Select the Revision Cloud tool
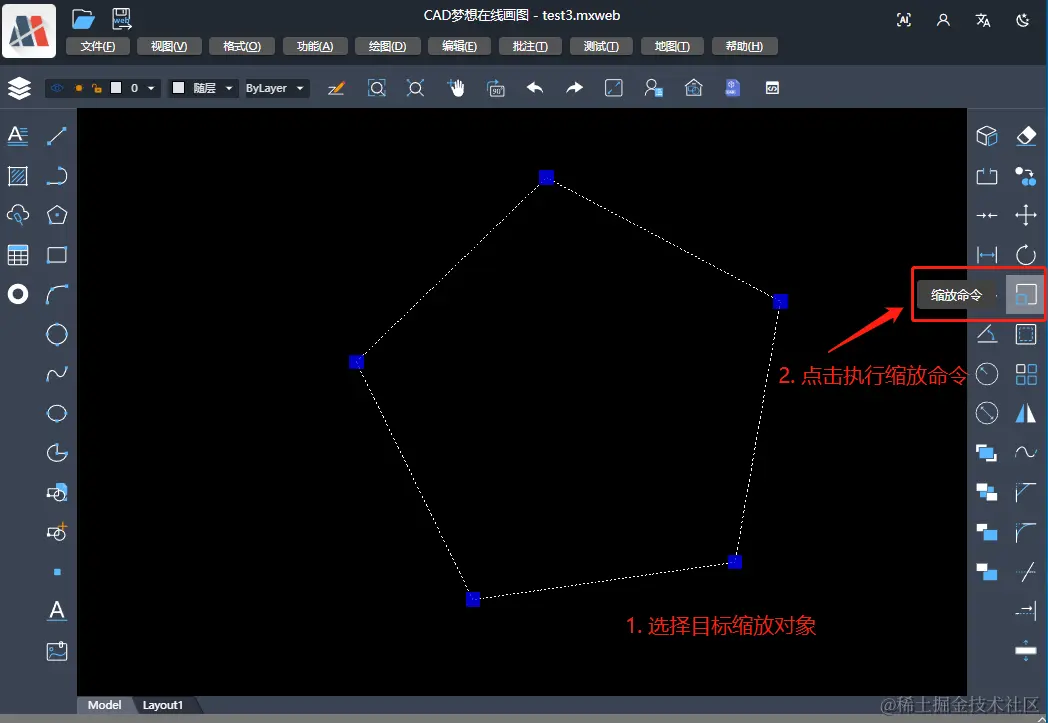The width and height of the screenshot is (1048, 723). pyautogui.click(x=17, y=215)
